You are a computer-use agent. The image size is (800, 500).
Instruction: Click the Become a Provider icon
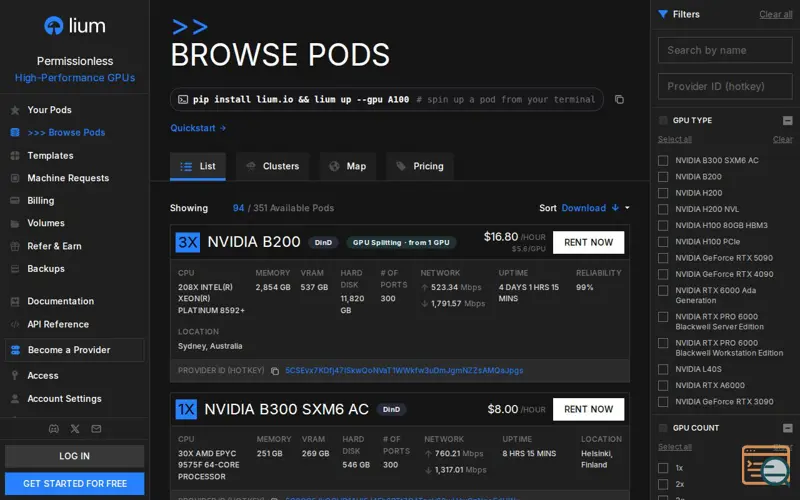tap(15, 350)
